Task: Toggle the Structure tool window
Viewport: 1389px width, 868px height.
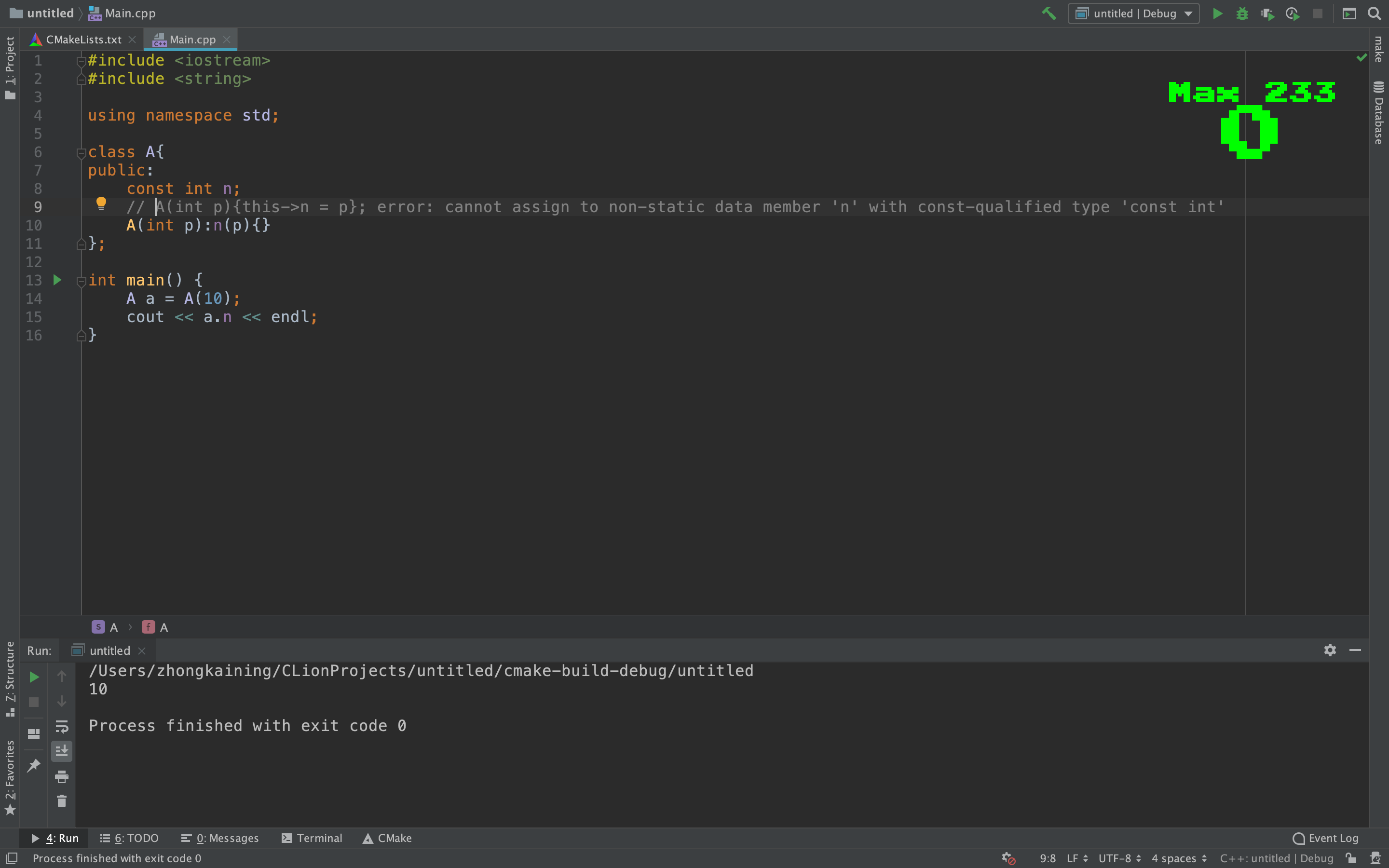Action: tap(10, 679)
